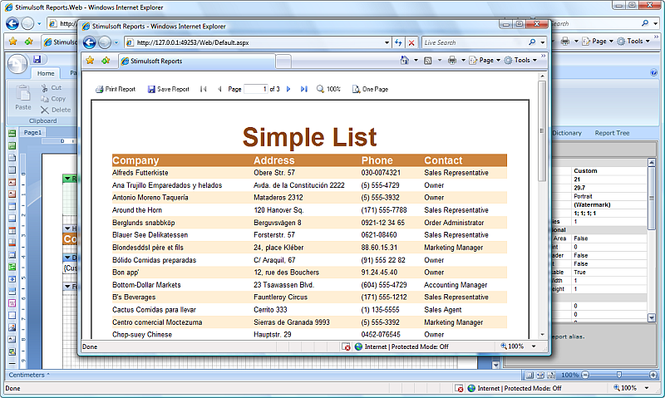Image resolution: width=665 pixels, height=398 pixels.
Task: Switch to the Report Tree tab in background window
Action: [612, 133]
